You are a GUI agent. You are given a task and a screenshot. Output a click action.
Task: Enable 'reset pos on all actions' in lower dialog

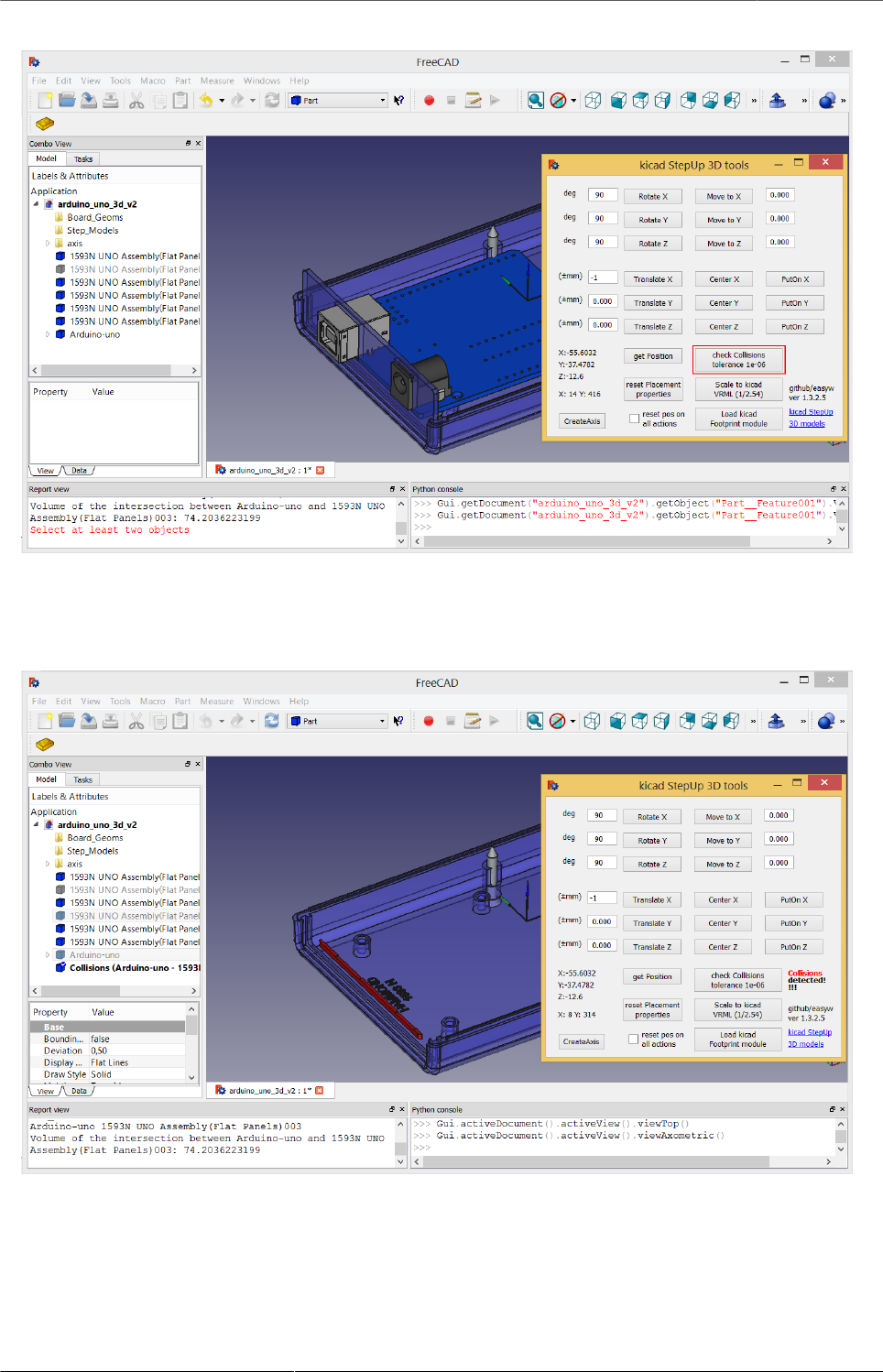633,1039
